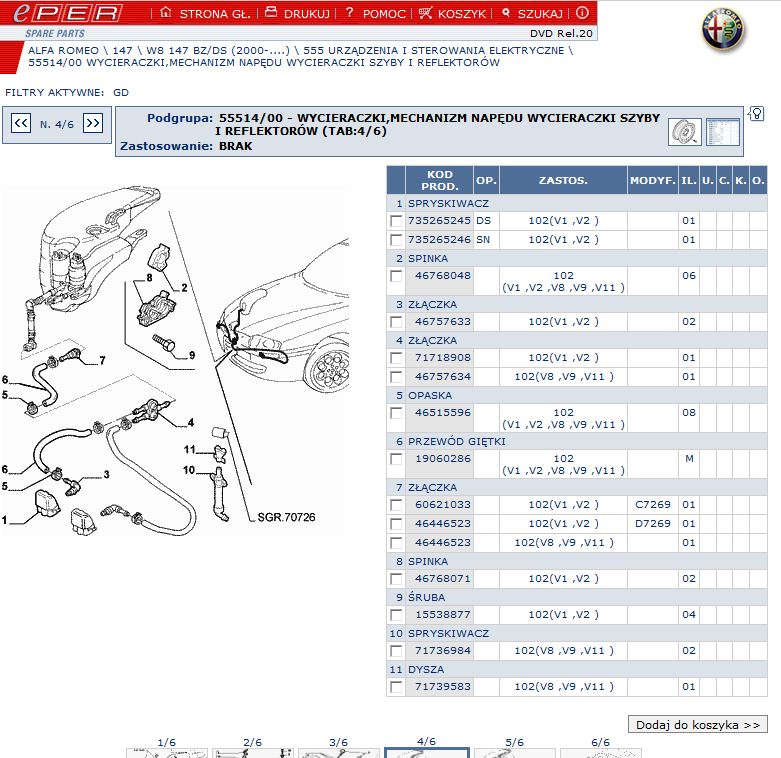Open the Koszyk shopping cart icon
This screenshot has height=758, width=781.
(425, 12)
